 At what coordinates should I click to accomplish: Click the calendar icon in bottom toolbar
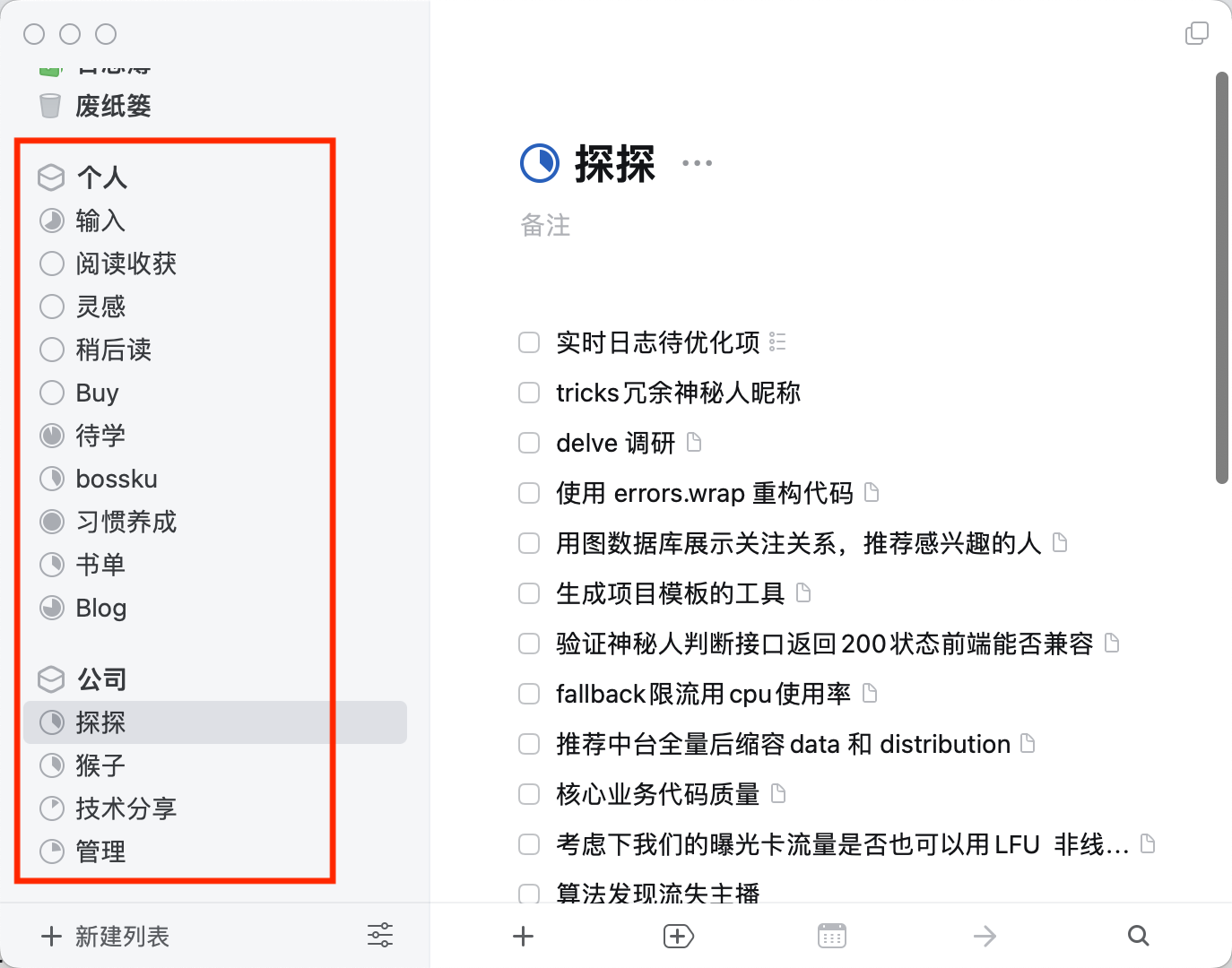click(831, 936)
